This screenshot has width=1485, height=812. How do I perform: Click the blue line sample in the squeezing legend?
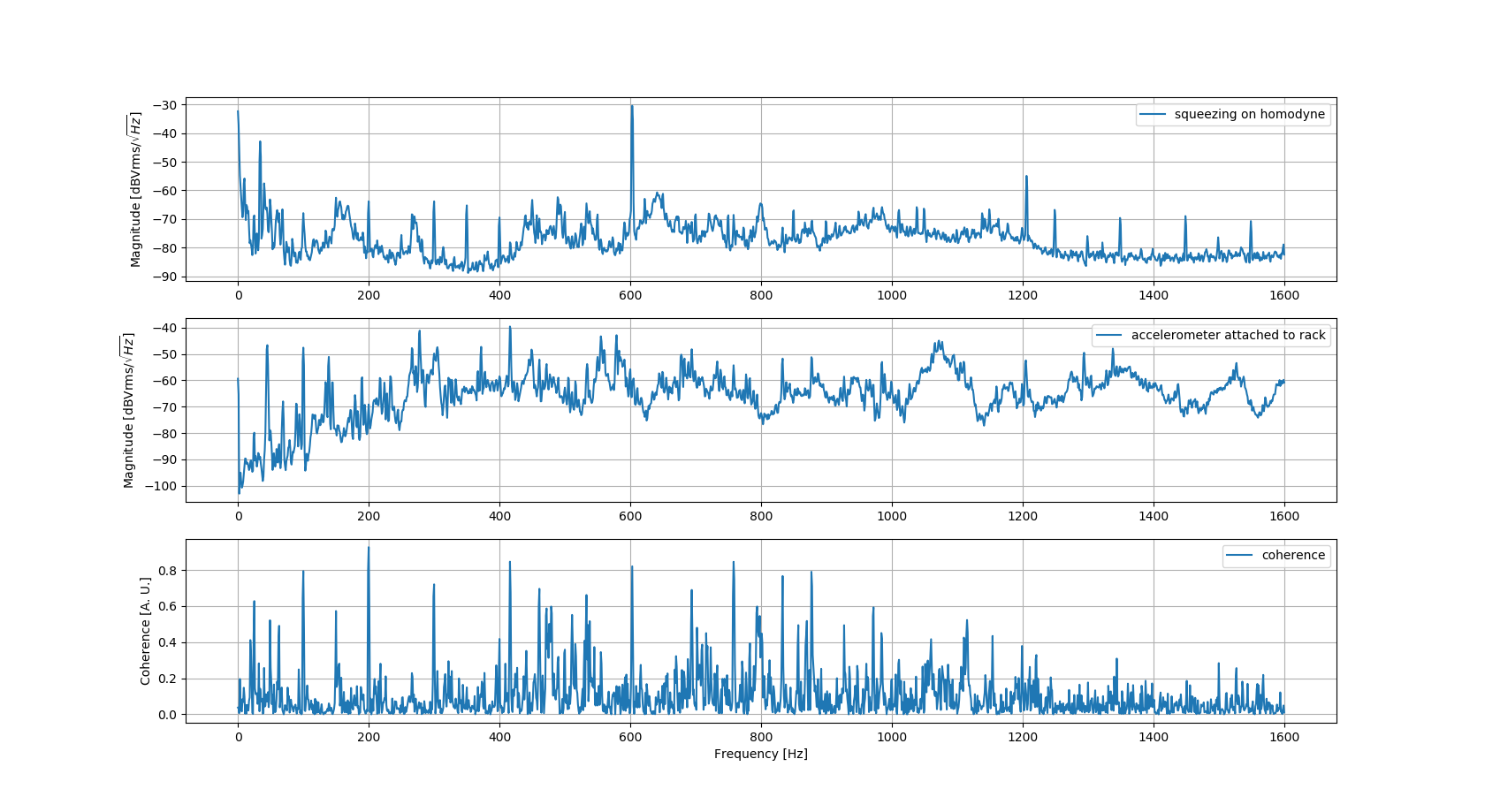[x=1153, y=115]
